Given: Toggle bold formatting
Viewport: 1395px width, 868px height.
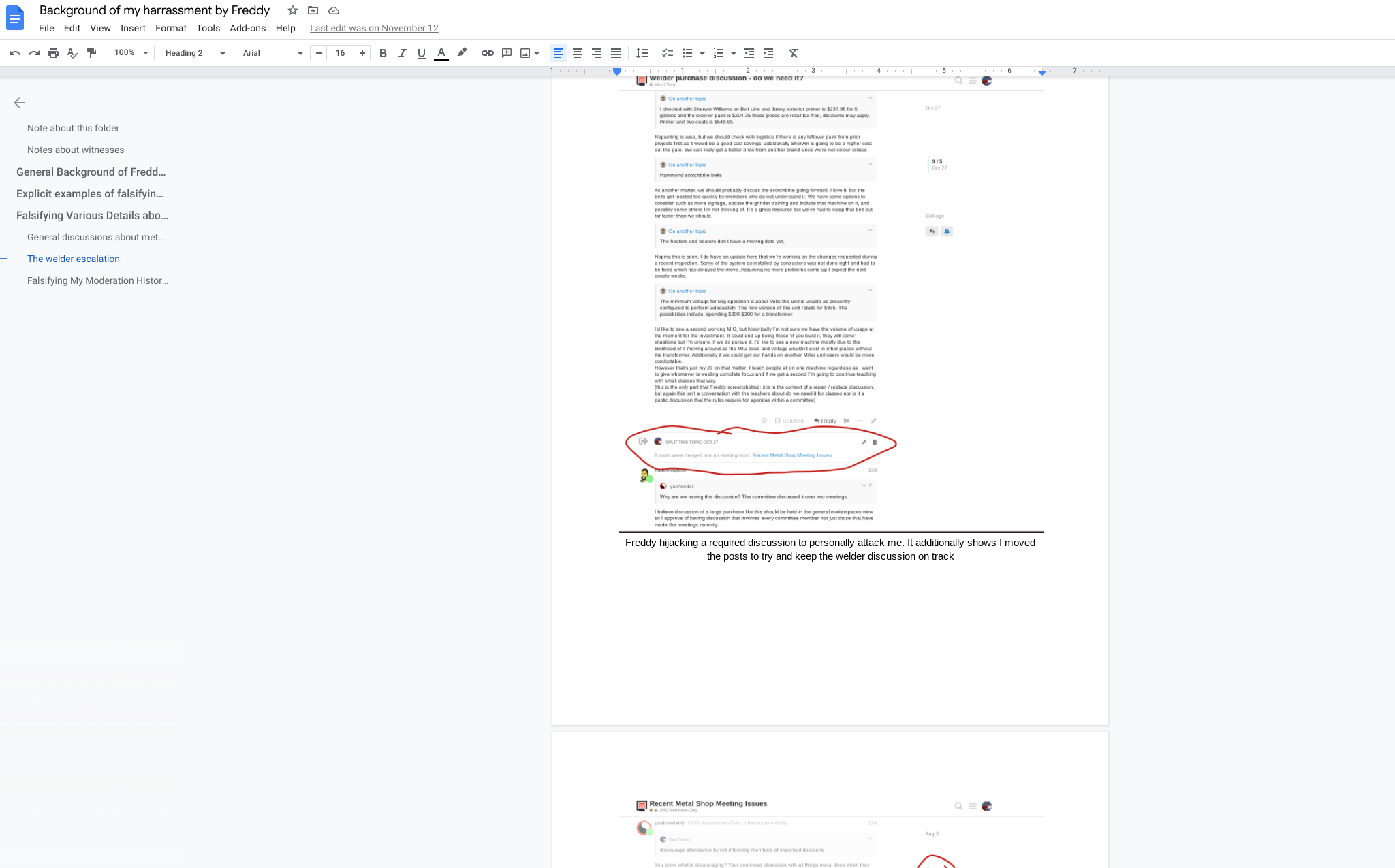Looking at the screenshot, I should pos(383,53).
